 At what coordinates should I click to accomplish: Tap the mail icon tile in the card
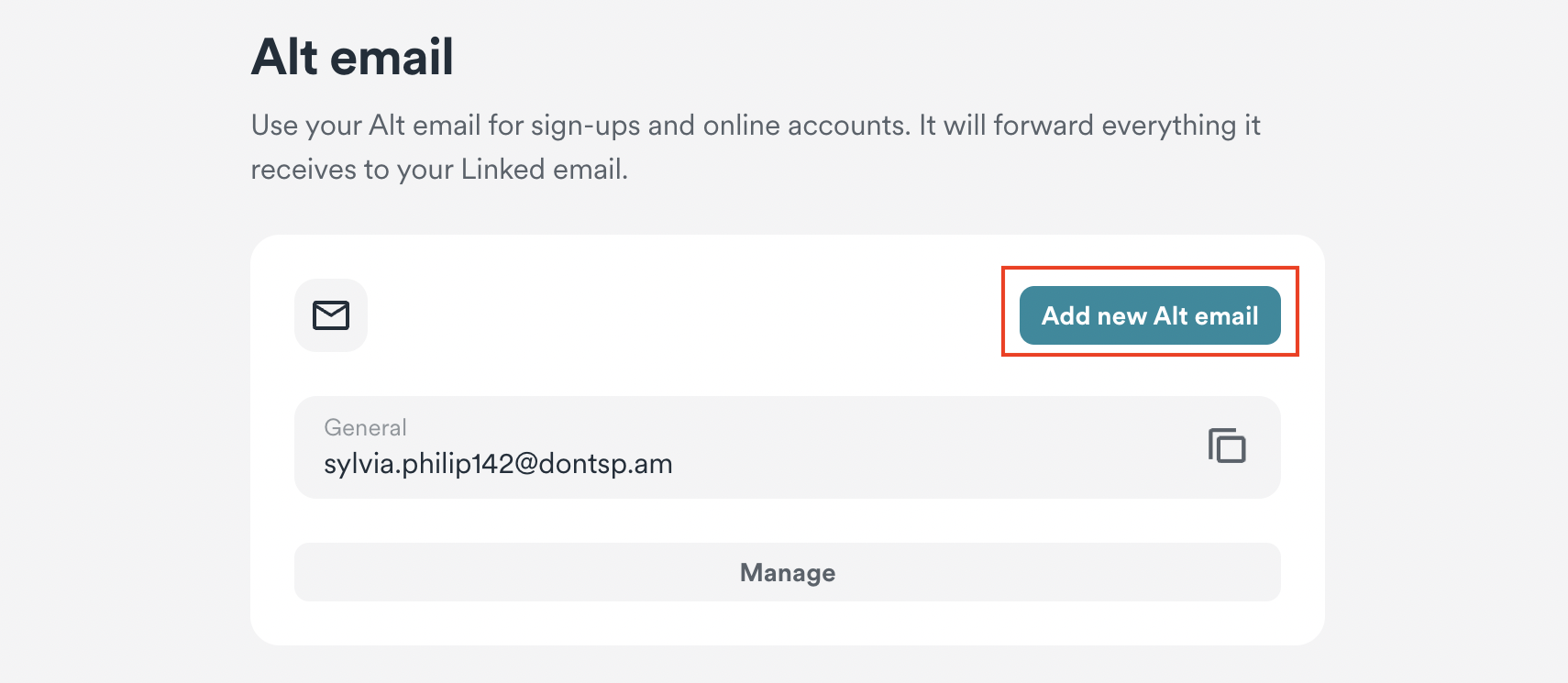(x=331, y=315)
